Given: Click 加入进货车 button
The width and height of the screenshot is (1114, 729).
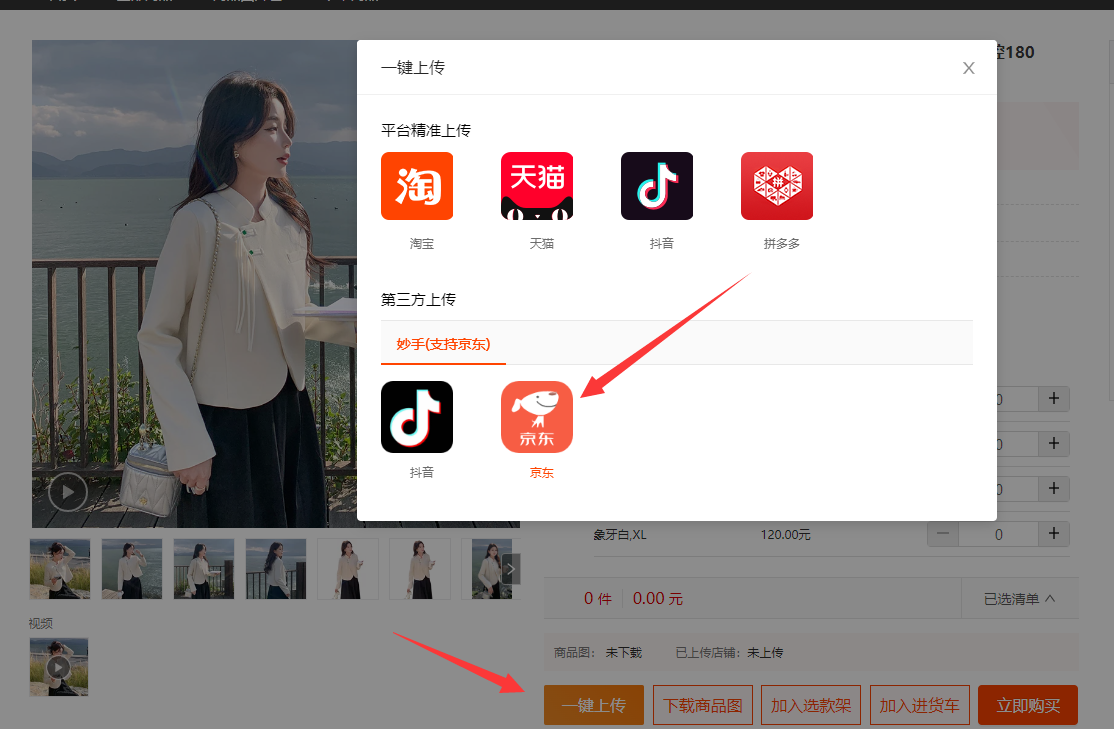Looking at the screenshot, I should click(x=920, y=705).
